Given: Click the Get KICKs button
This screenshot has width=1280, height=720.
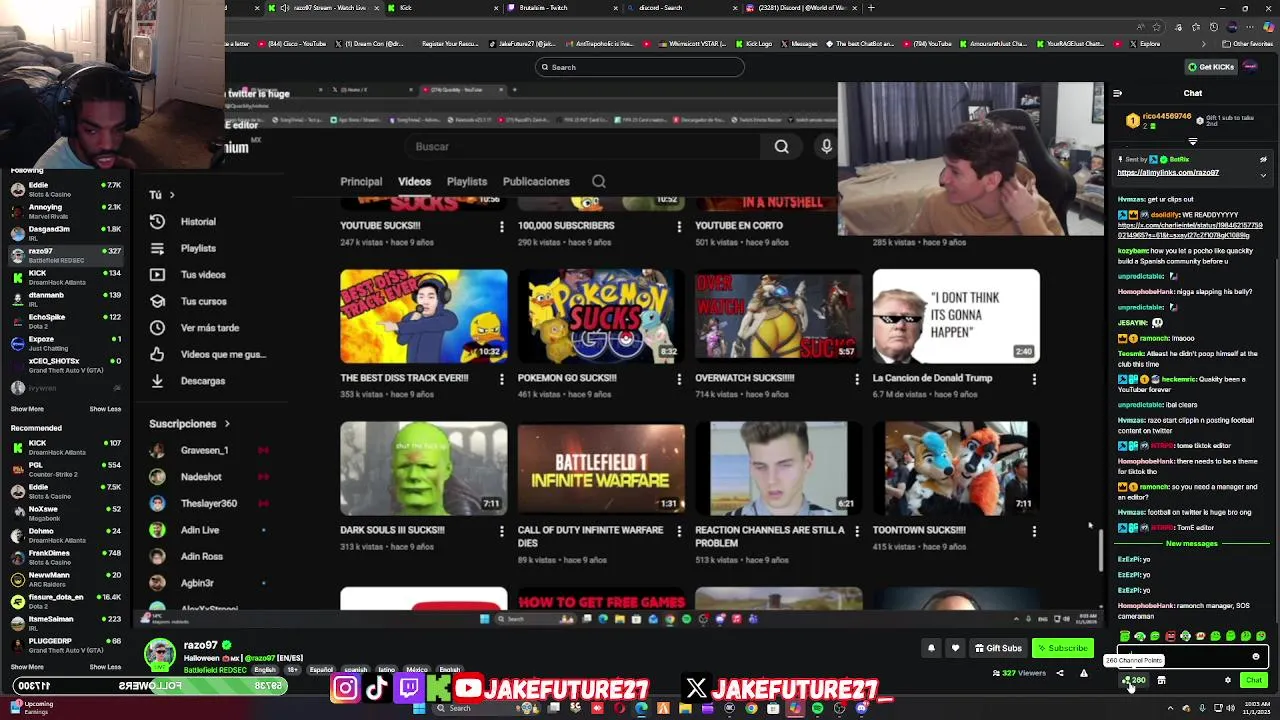Looking at the screenshot, I should pyautogui.click(x=1211, y=67).
